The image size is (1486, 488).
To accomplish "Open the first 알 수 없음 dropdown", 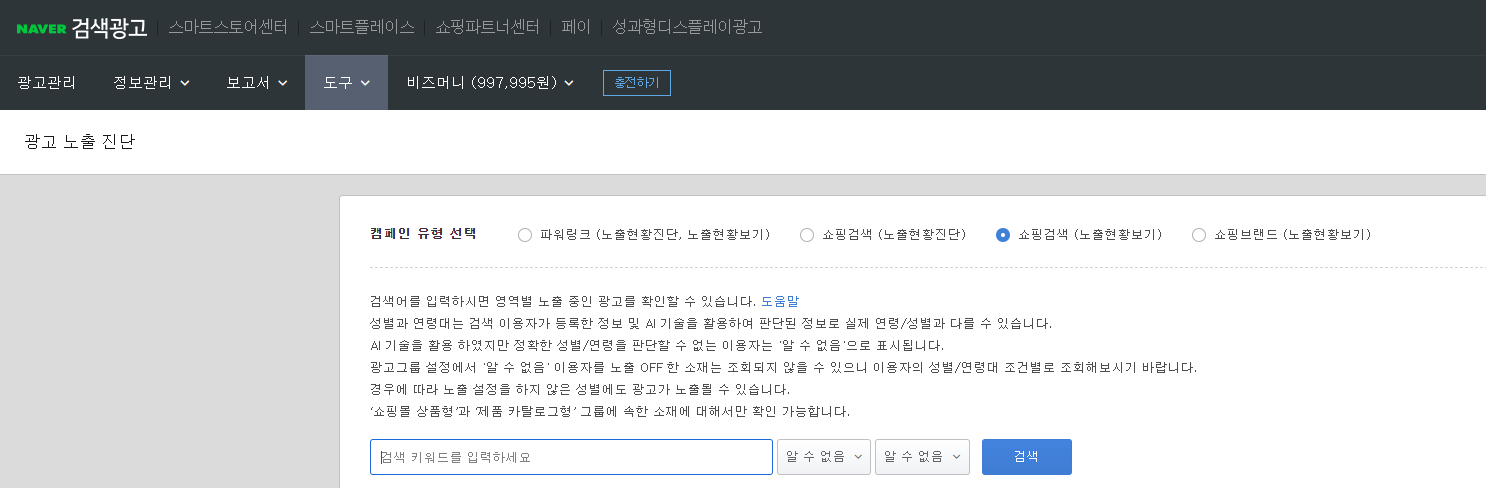I will [824, 457].
